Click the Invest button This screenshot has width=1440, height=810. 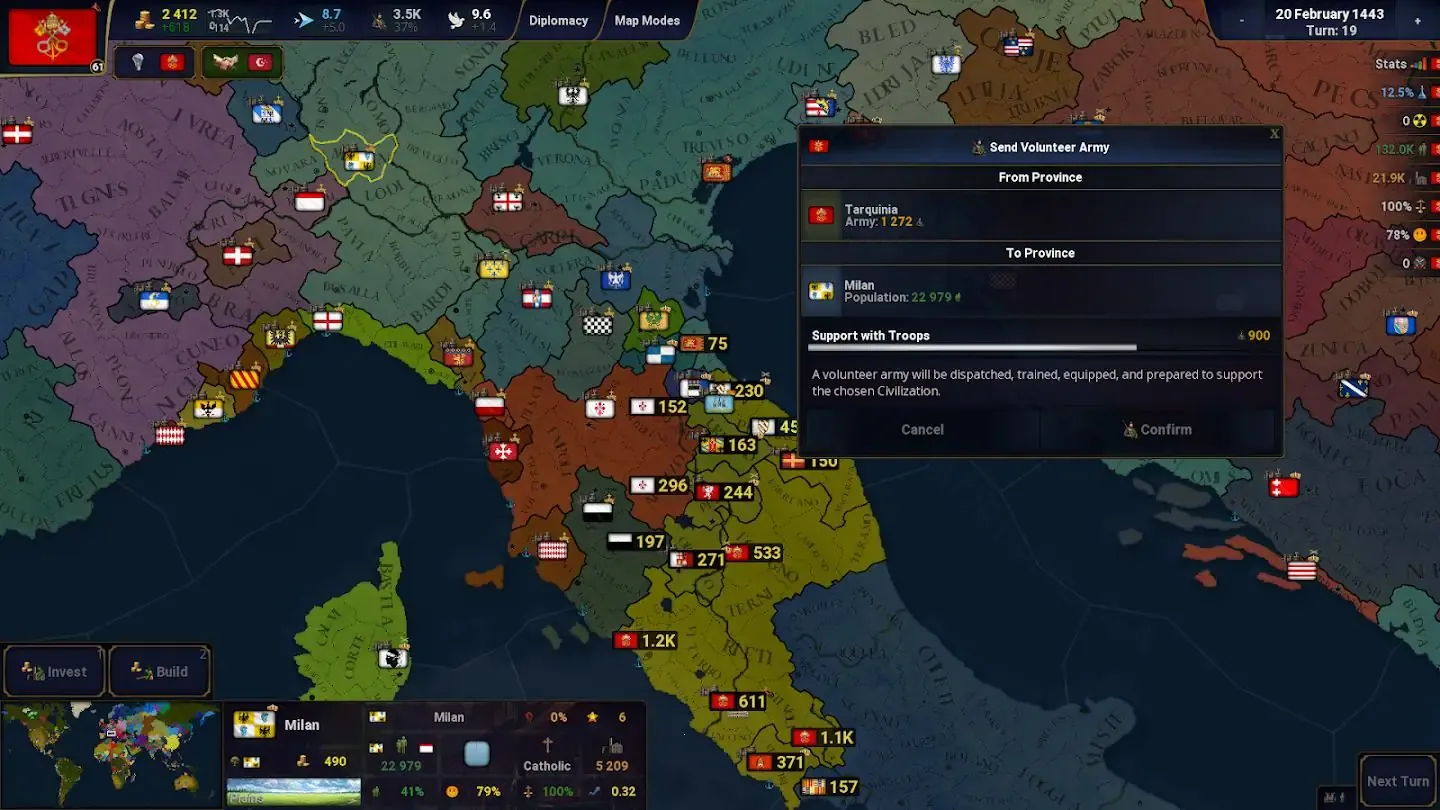[55, 672]
